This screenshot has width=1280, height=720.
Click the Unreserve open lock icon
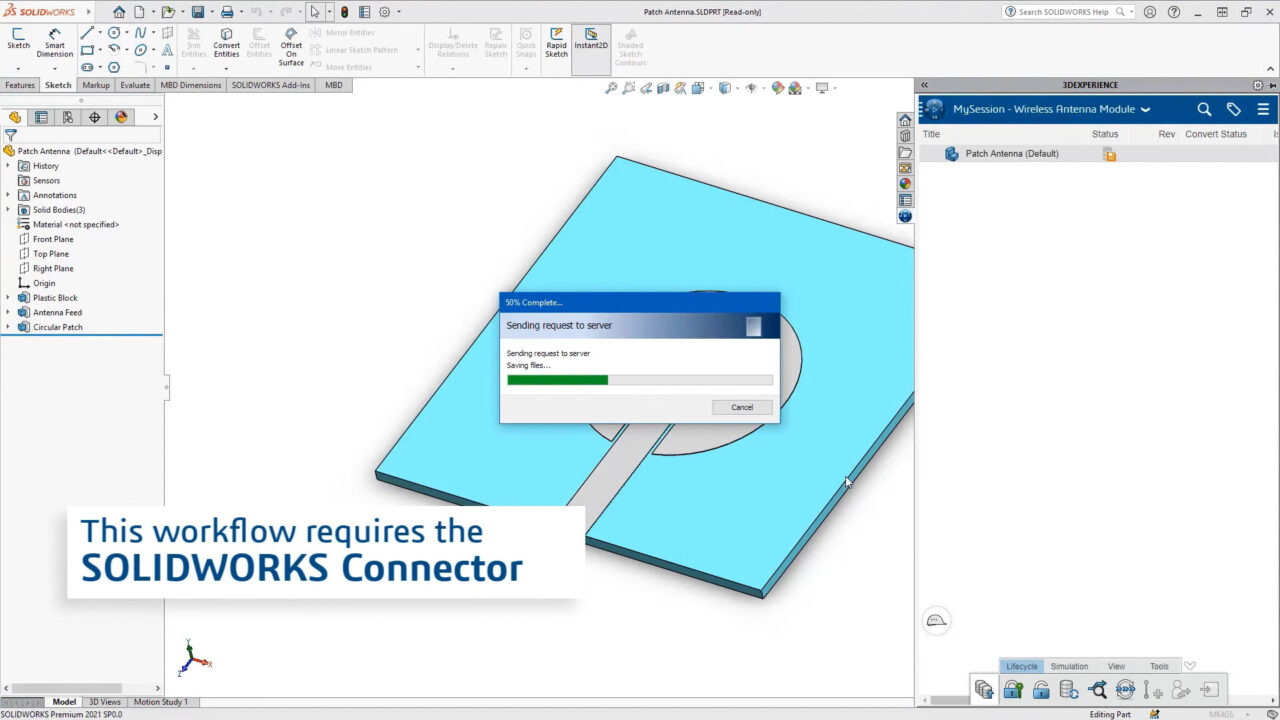[x=1041, y=689]
